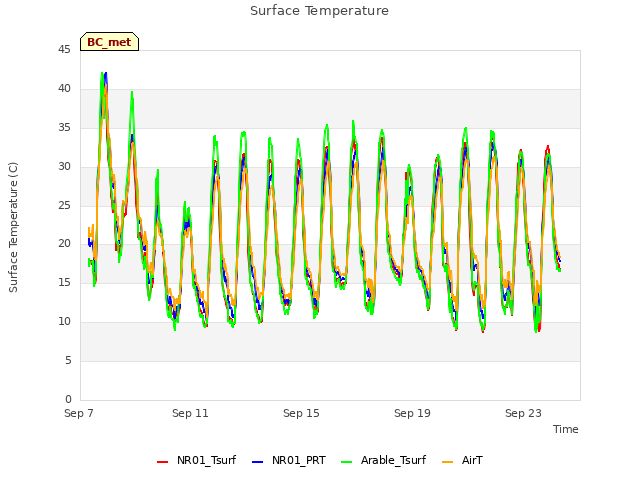Click the 20 y-axis tick label

(64, 244)
